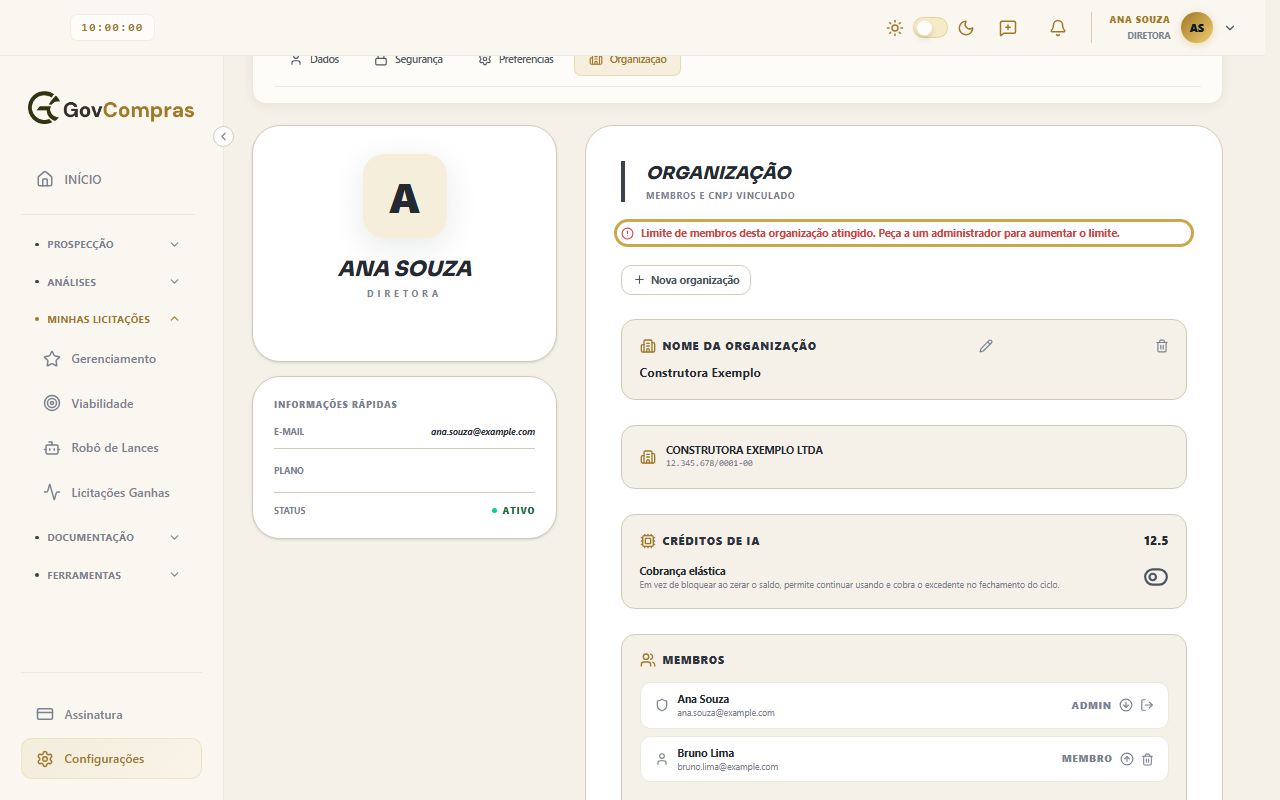
Task: Open the user profile dropdown arrow
Action: 1230,28
